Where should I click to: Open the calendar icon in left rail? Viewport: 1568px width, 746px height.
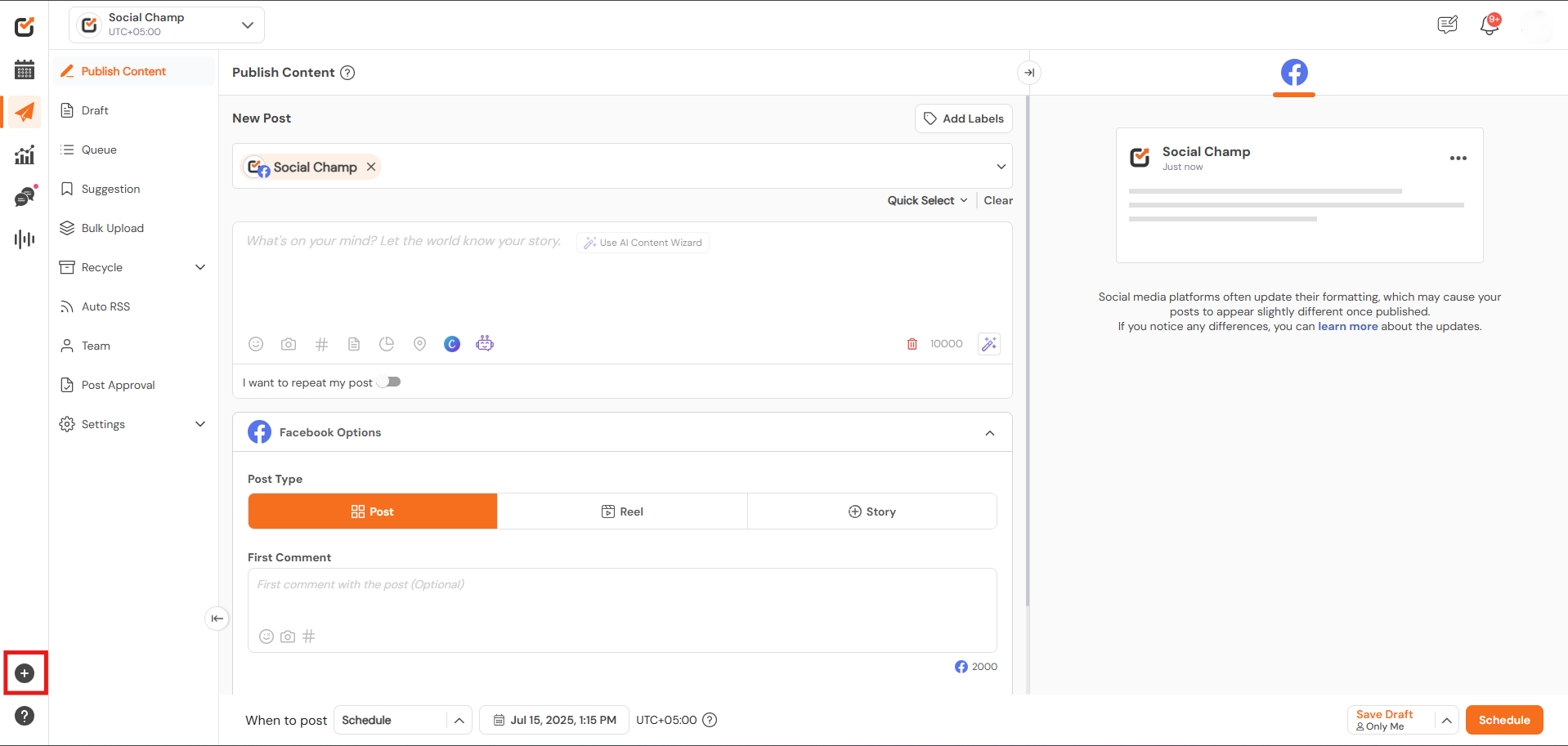click(25, 69)
